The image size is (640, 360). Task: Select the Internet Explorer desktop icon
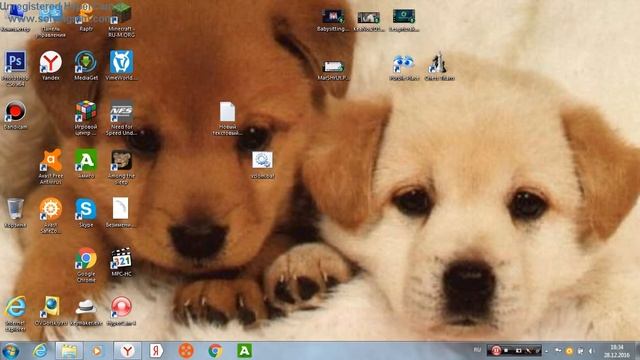click(x=15, y=313)
